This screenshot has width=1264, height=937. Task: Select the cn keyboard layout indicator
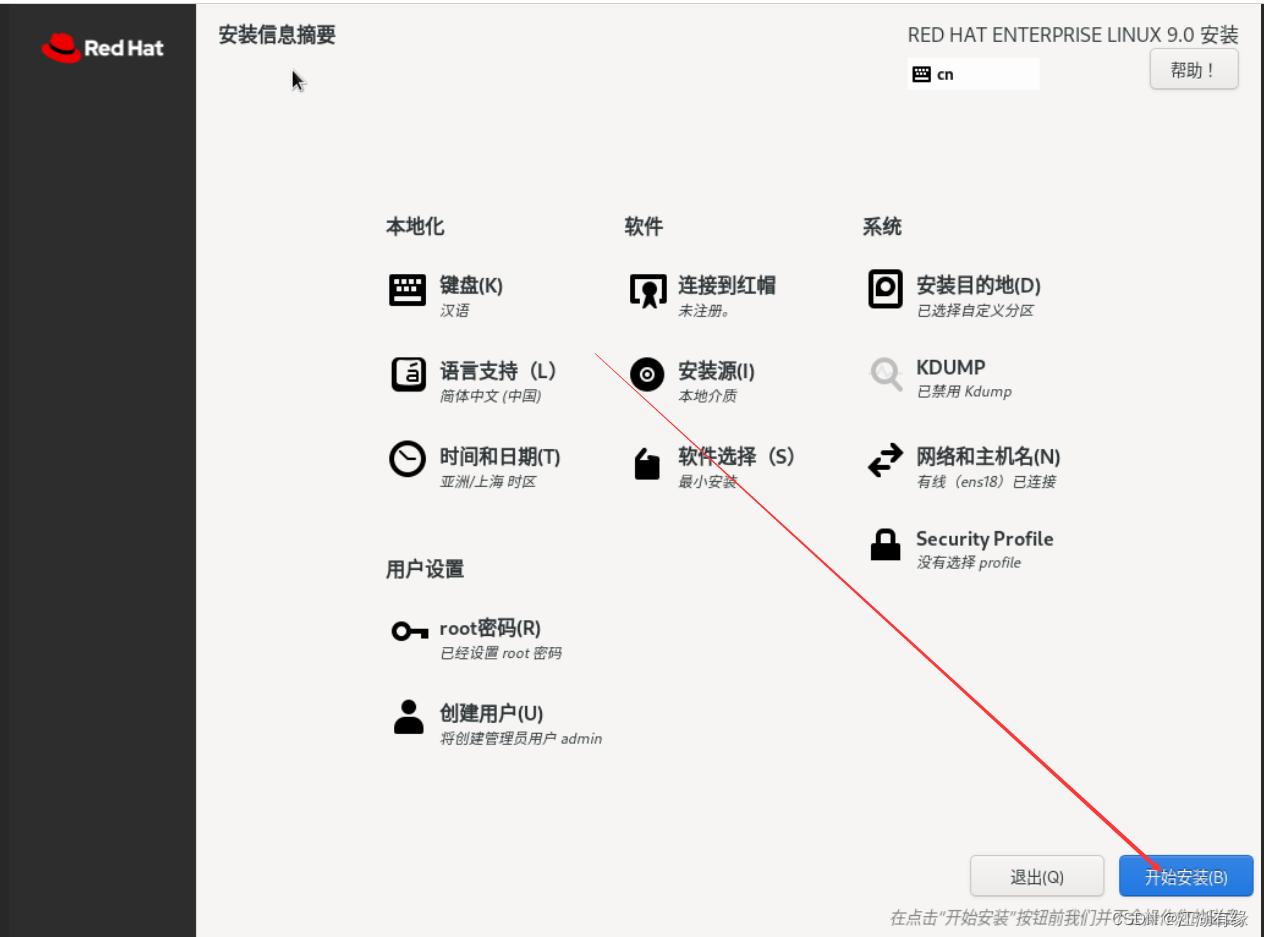[x=972, y=73]
